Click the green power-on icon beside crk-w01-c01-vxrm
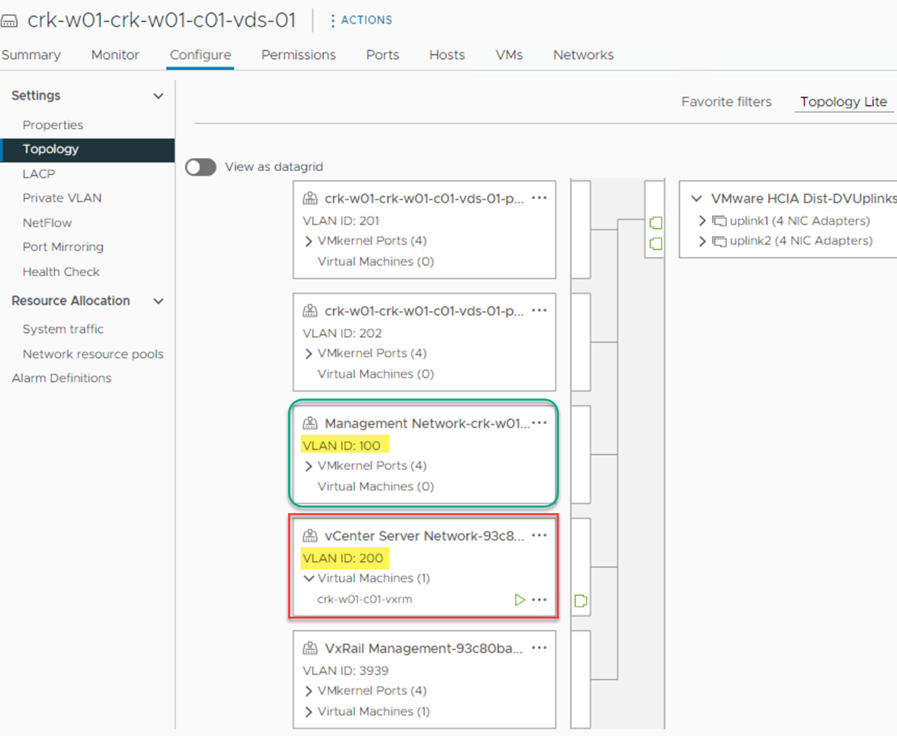The width and height of the screenshot is (897, 736). (x=519, y=600)
